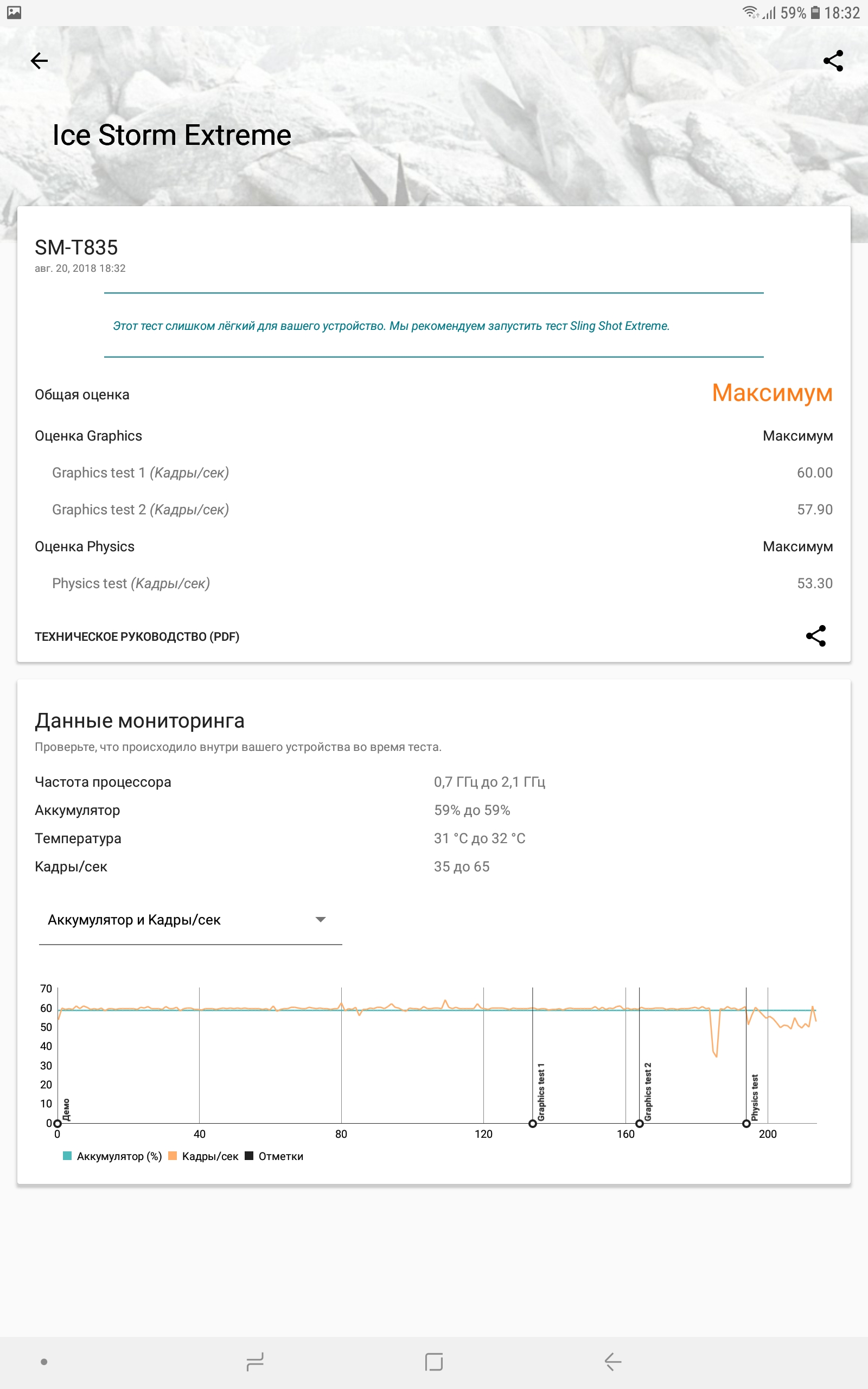Tap the Частота процессора value 0,7 ГГц до 2,1 ГГц
Viewport: 868px width, 1389px height.
pyautogui.click(x=490, y=782)
